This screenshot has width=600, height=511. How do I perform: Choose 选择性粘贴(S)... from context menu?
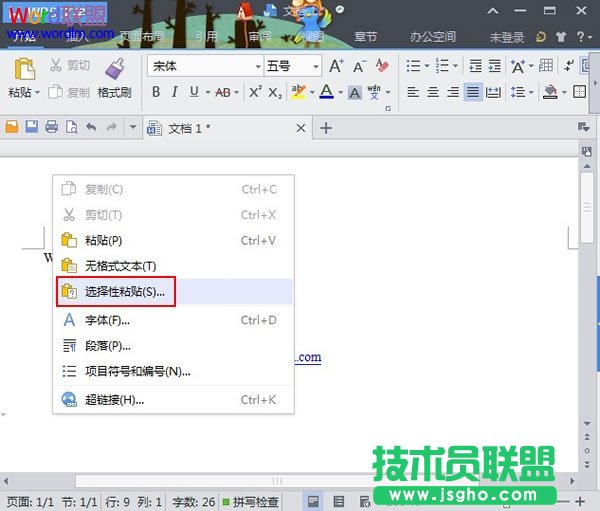click(x=174, y=292)
